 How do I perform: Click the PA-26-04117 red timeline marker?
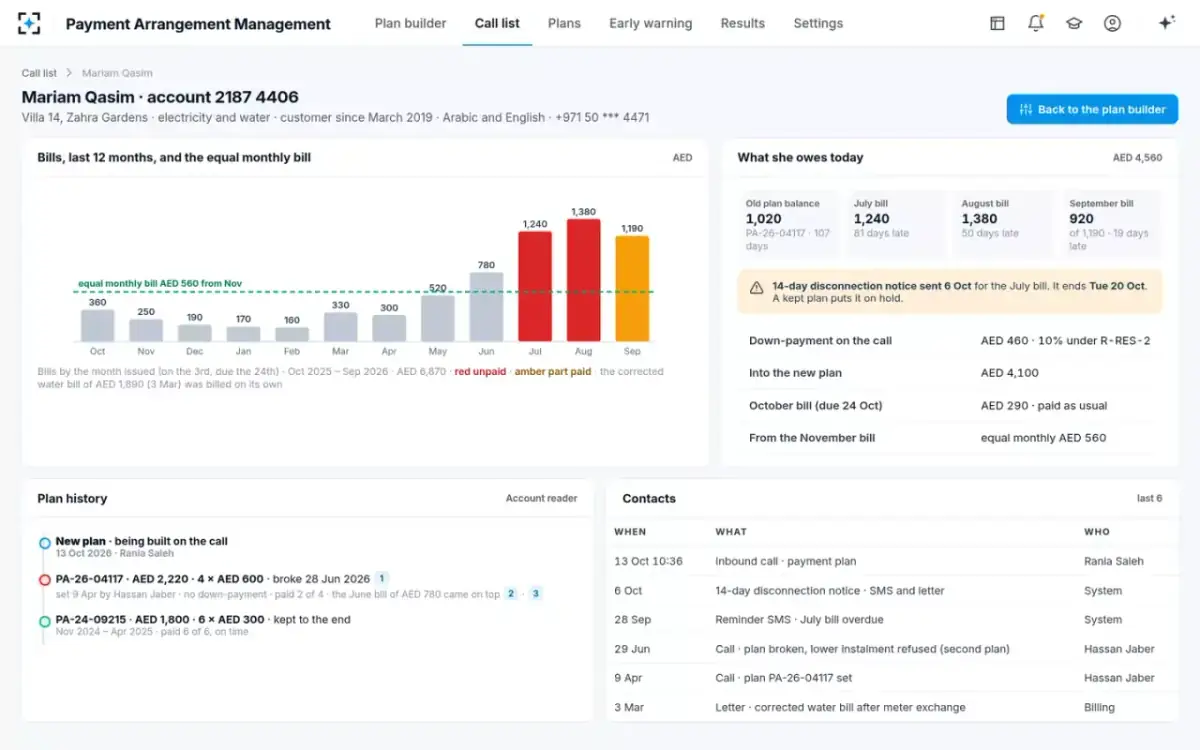pyautogui.click(x=44, y=580)
